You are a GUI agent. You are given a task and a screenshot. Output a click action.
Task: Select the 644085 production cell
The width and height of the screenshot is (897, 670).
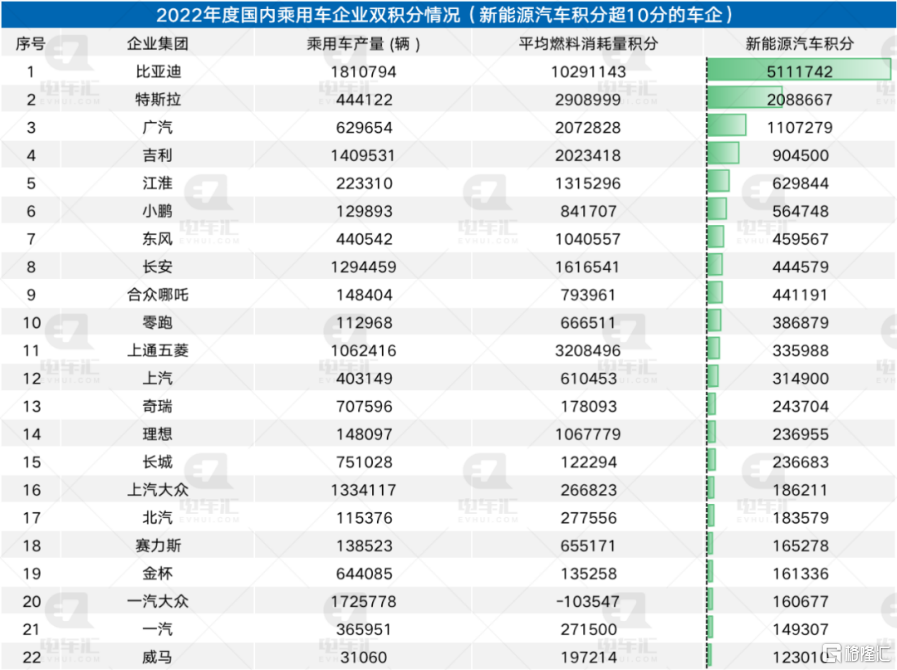[x=364, y=574]
